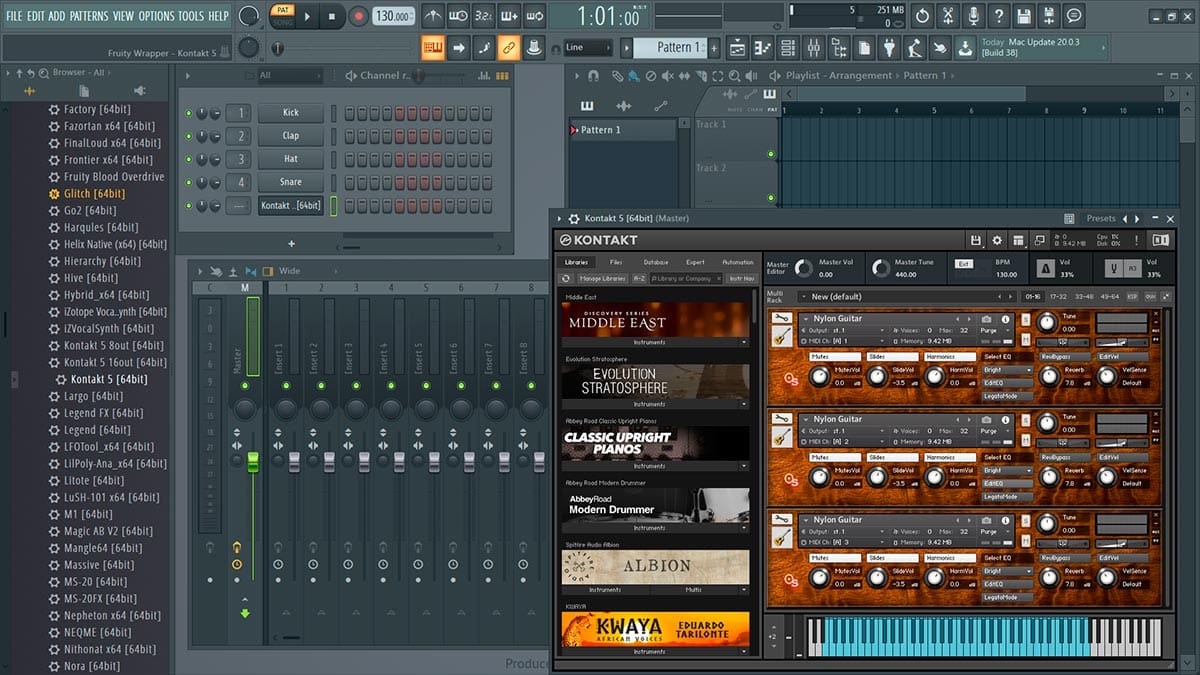This screenshot has height=675, width=1200.
Task: Click the Kontakt refresh libraries icon
Action: point(566,278)
